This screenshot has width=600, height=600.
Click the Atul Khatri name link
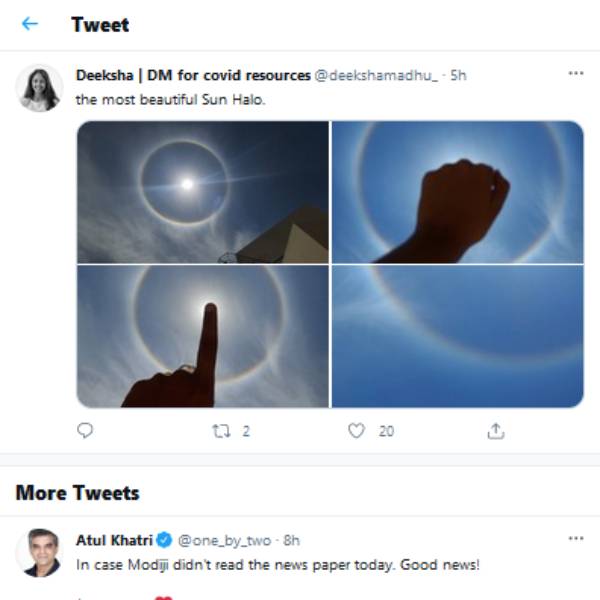(x=114, y=540)
